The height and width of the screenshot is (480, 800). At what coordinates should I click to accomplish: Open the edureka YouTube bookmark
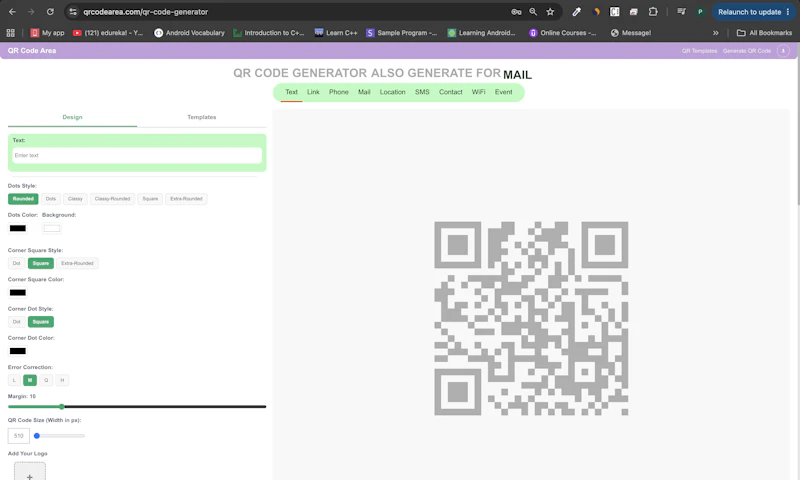tap(108, 33)
